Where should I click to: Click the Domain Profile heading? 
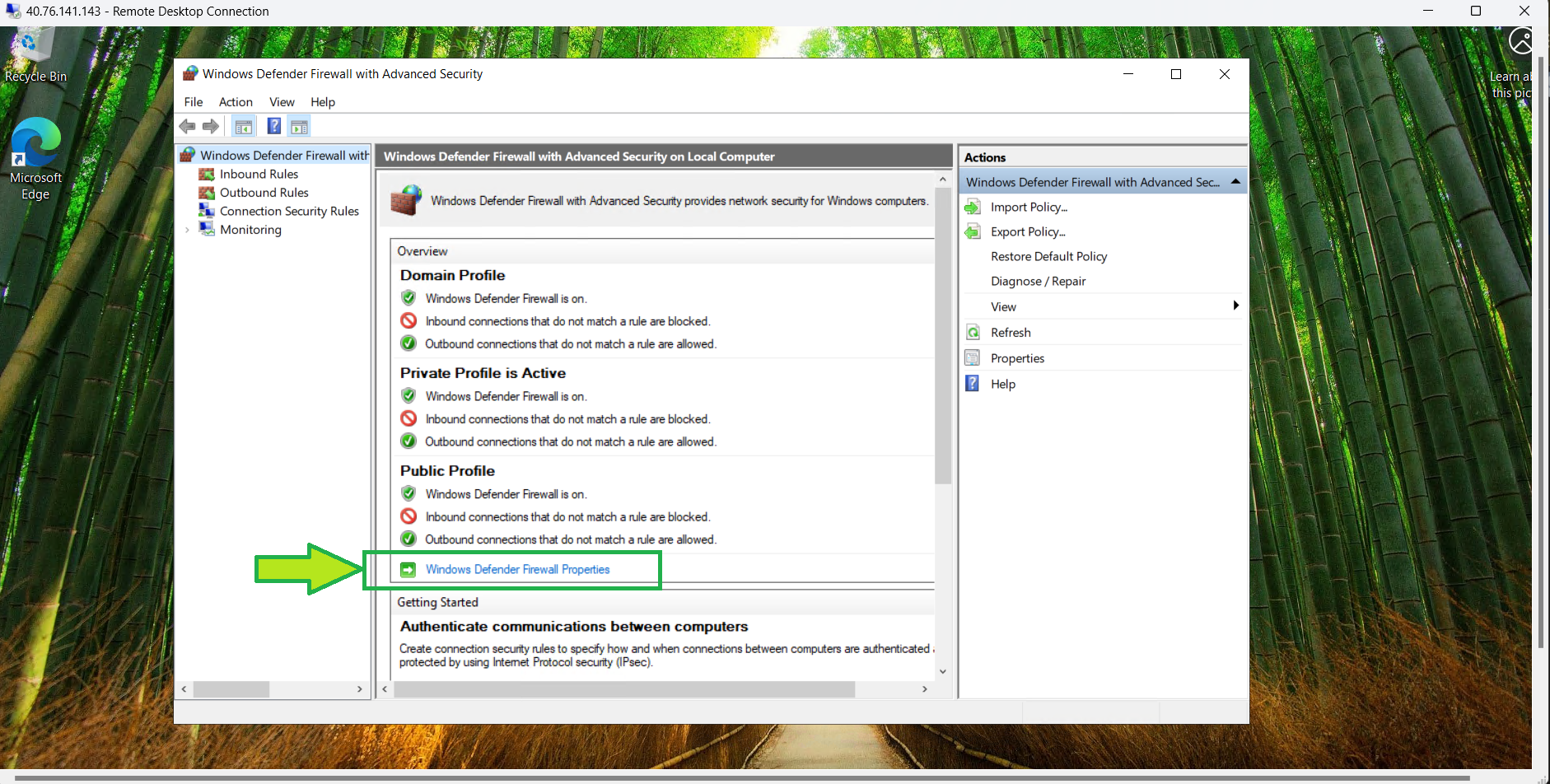[x=452, y=275]
